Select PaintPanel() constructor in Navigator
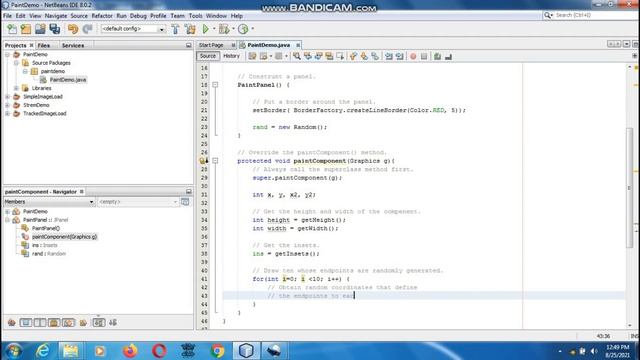 46,228
